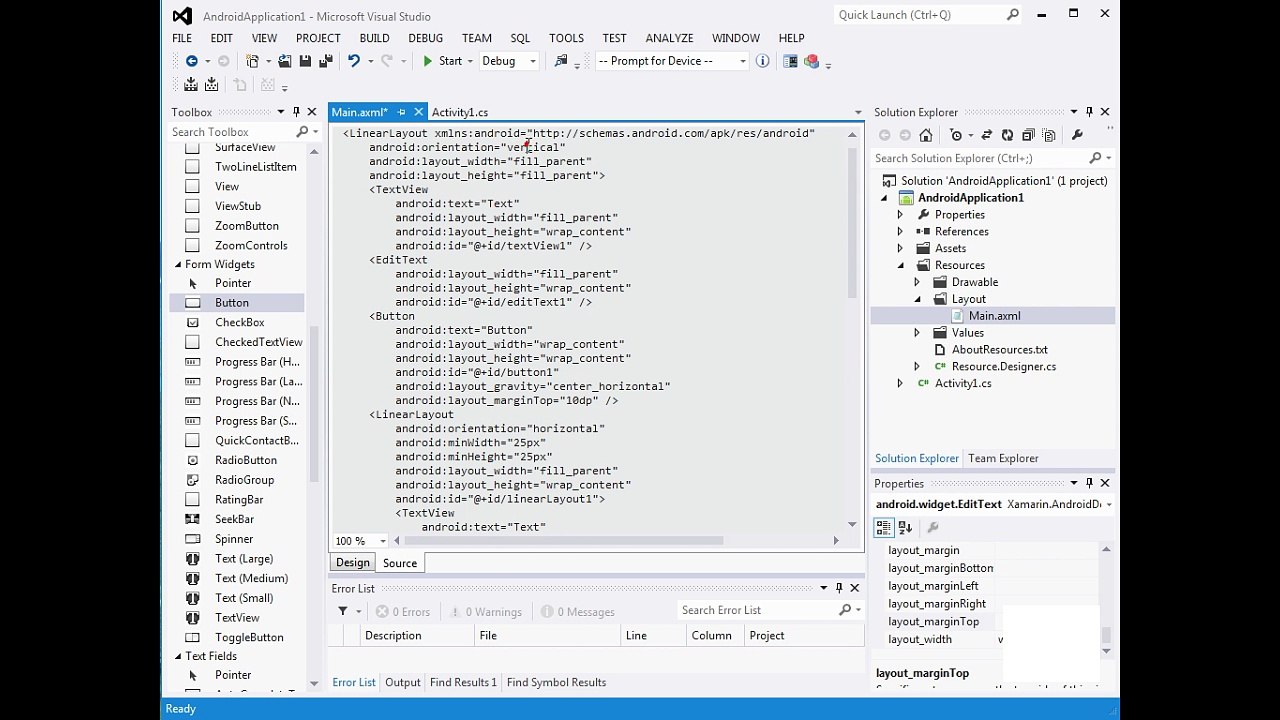Viewport: 1280px width, 720px height.
Task: Click the Search Solution Explorer field
Action: [x=980, y=158]
